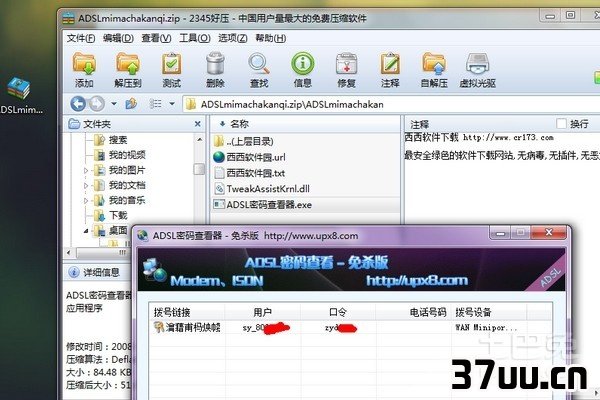Toggle the 换行 (word wrap) checkbox
This screenshot has height=400, width=600.
(x=561, y=124)
